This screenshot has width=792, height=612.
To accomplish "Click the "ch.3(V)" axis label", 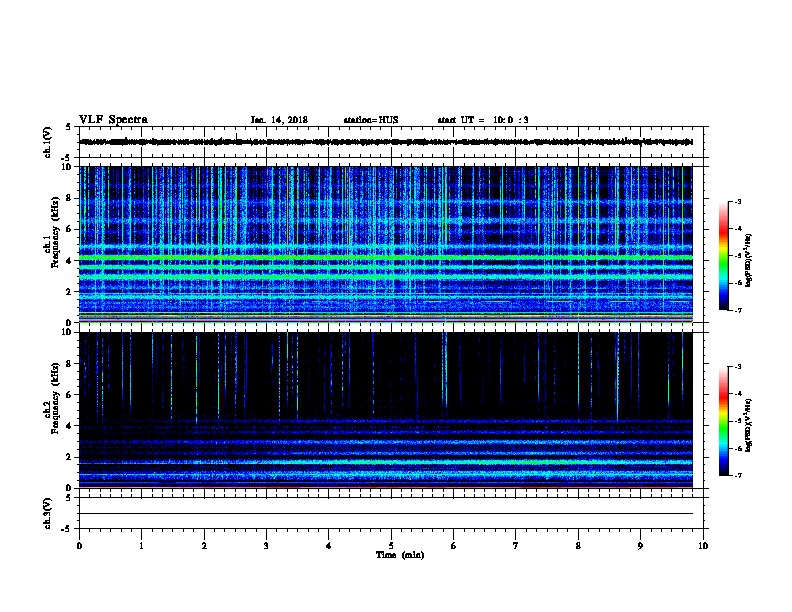I will (47, 513).
